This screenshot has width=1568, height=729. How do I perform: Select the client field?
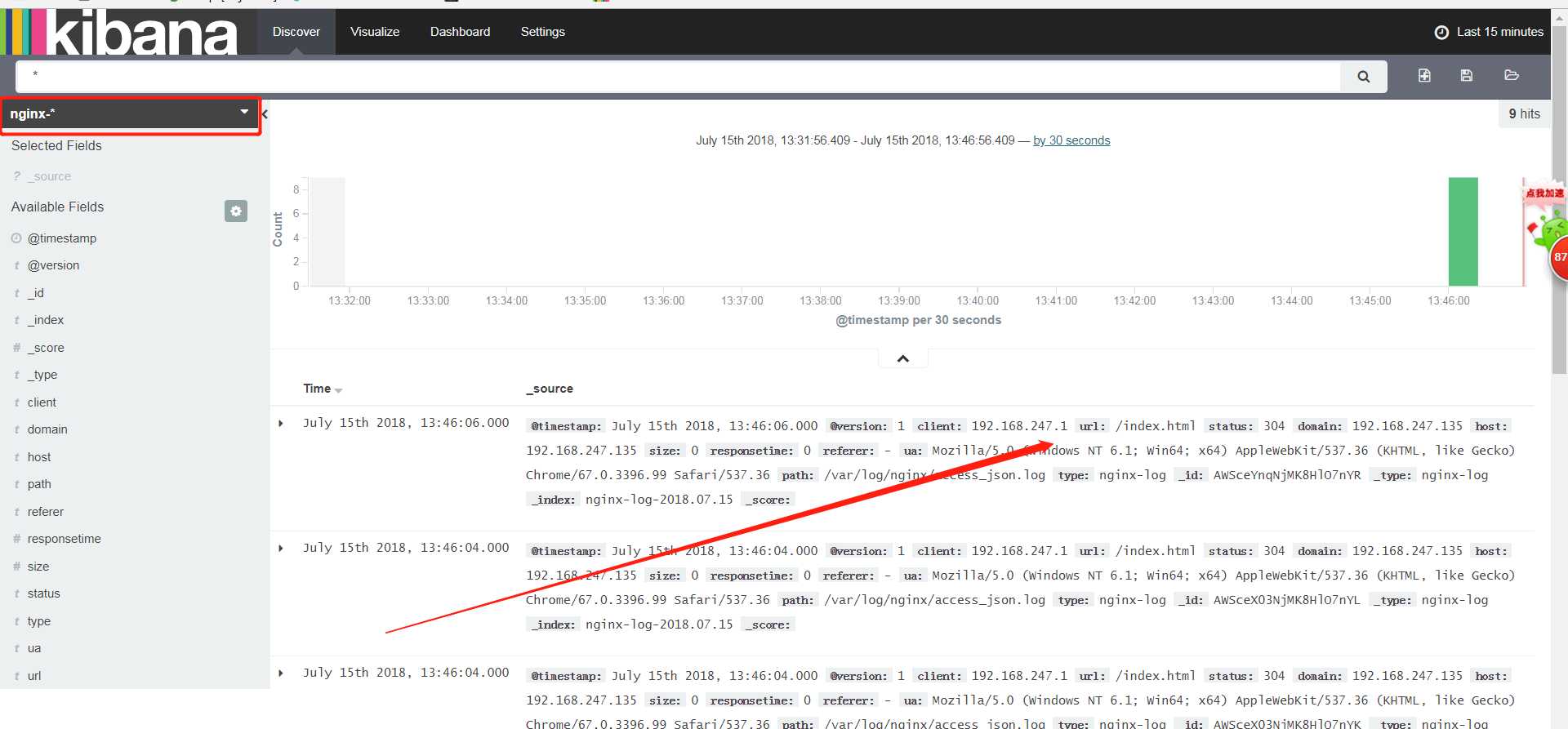tap(42, 402)
